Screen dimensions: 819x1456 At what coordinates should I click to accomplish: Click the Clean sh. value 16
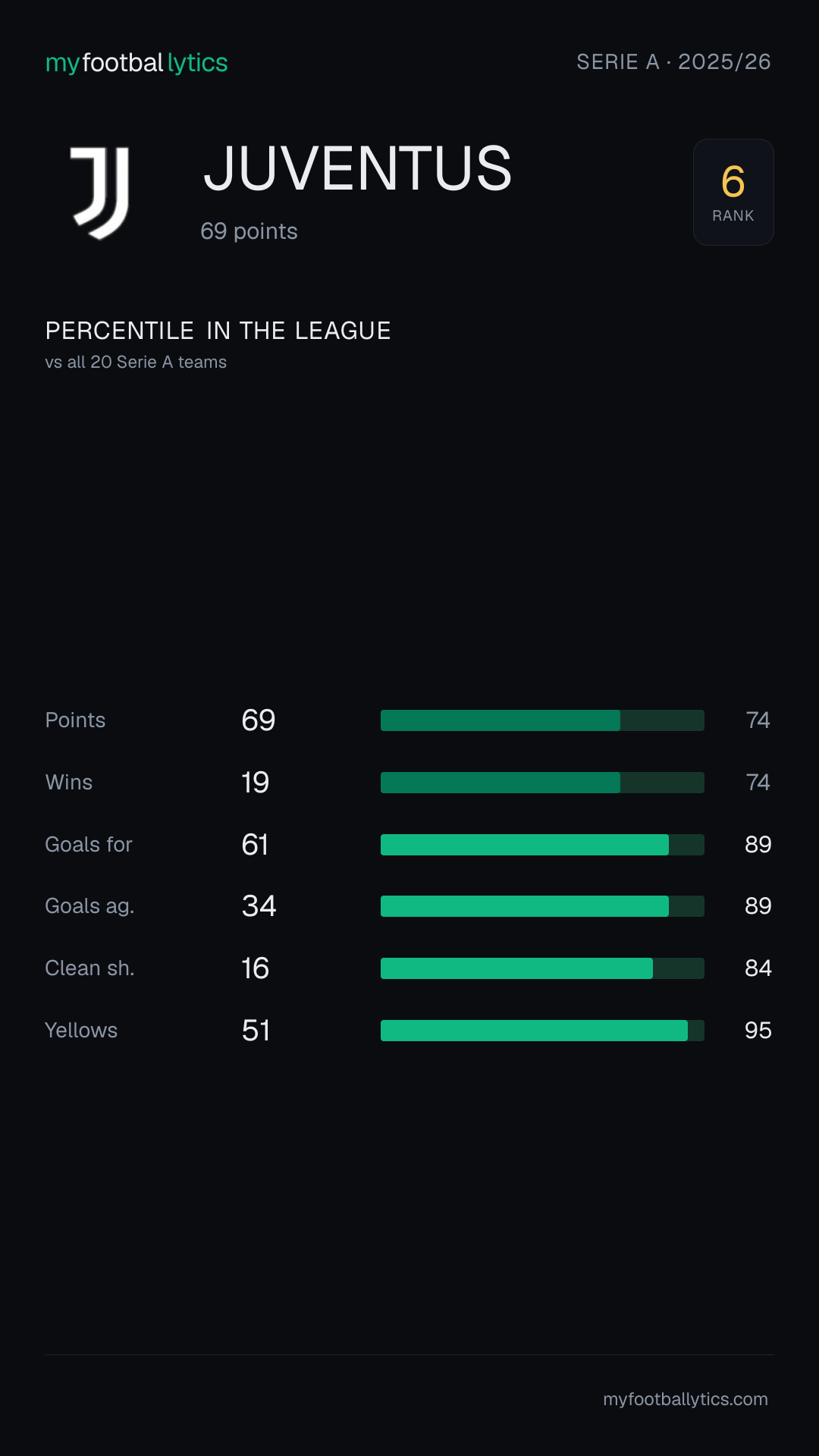pyautogui.click(x=256, y=968)
